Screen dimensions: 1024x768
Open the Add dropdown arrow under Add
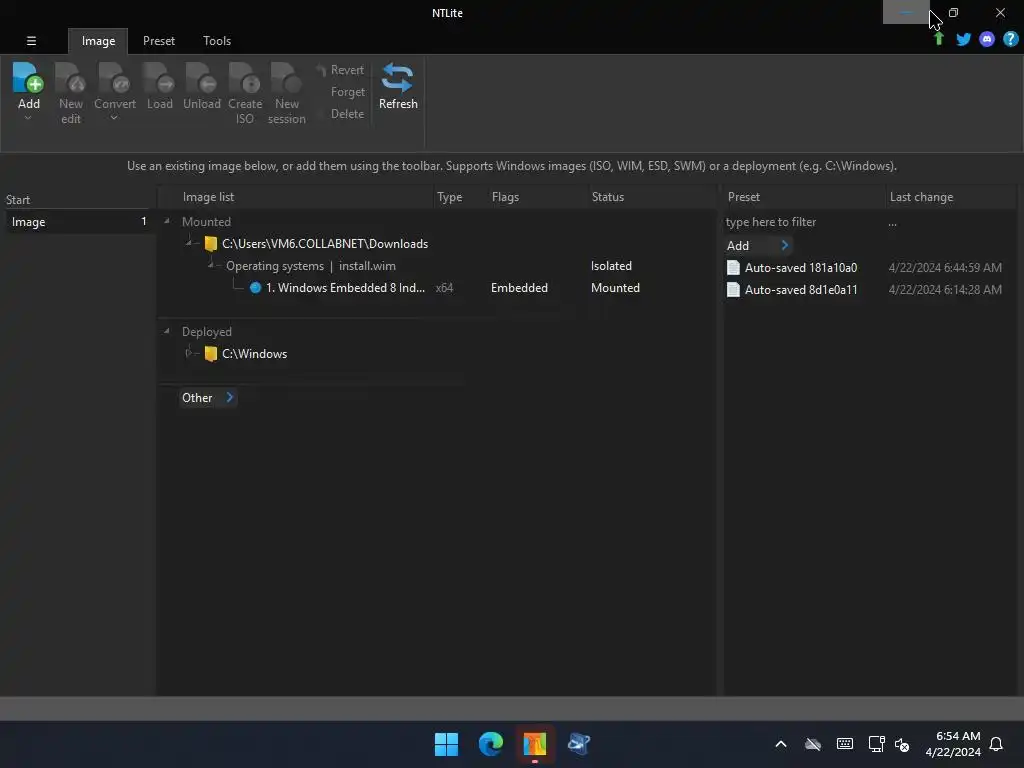pyautogui.click(x=28, y=118)
